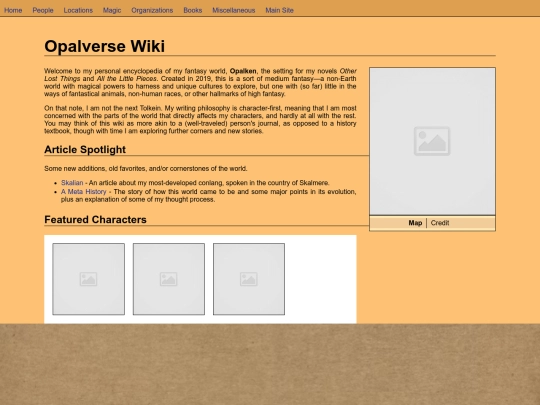This screenshot has width=540, height=405.
Task: Visit the Main Site link
Action: click(279, 10)
